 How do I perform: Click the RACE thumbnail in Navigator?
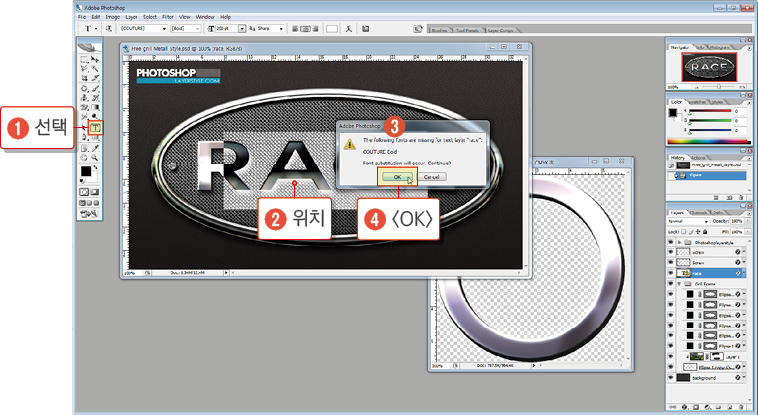(x=709, y=67)
